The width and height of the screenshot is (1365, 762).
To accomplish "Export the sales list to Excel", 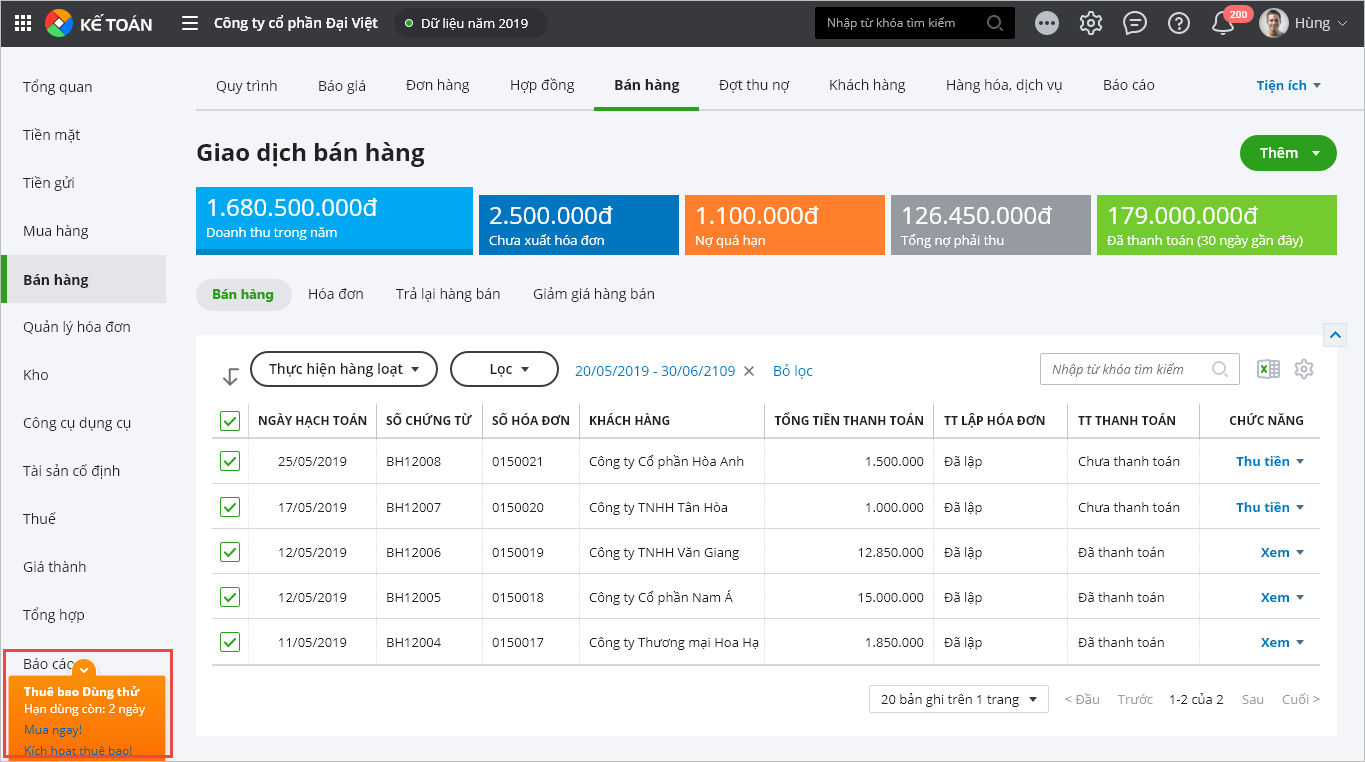I will click(x=1268, y=369).
